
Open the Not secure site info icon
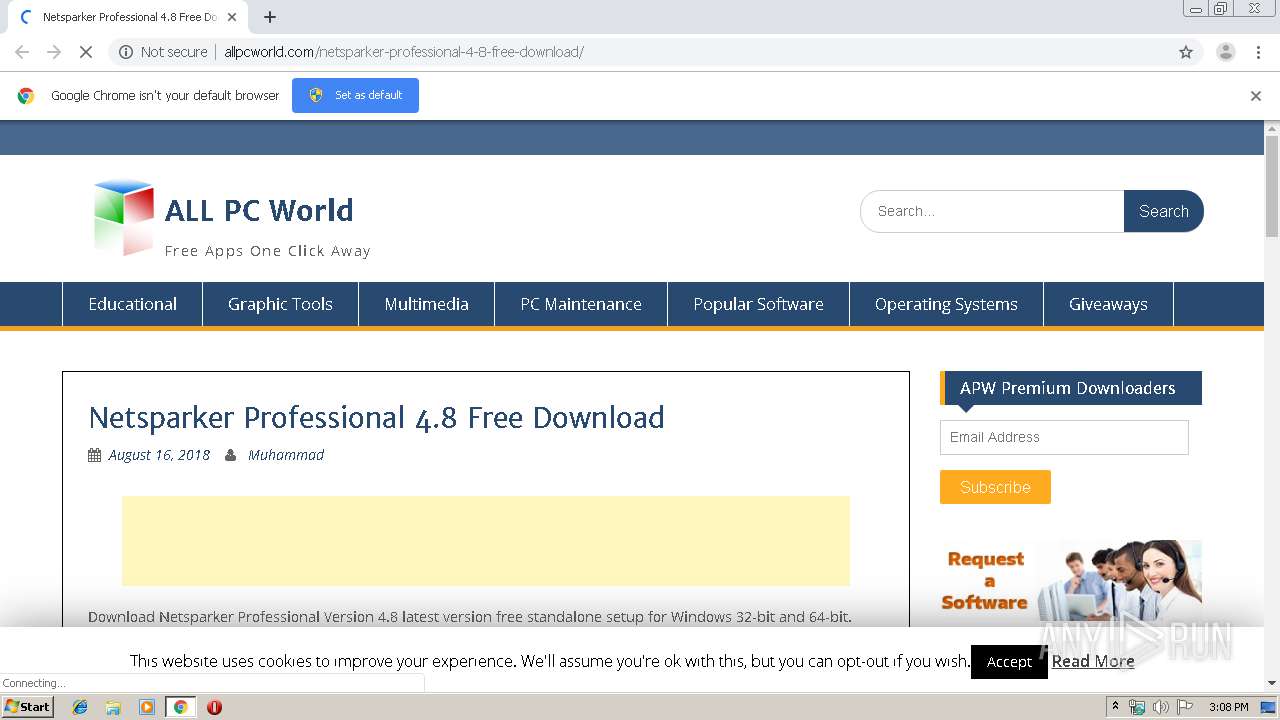click(126, 52)
